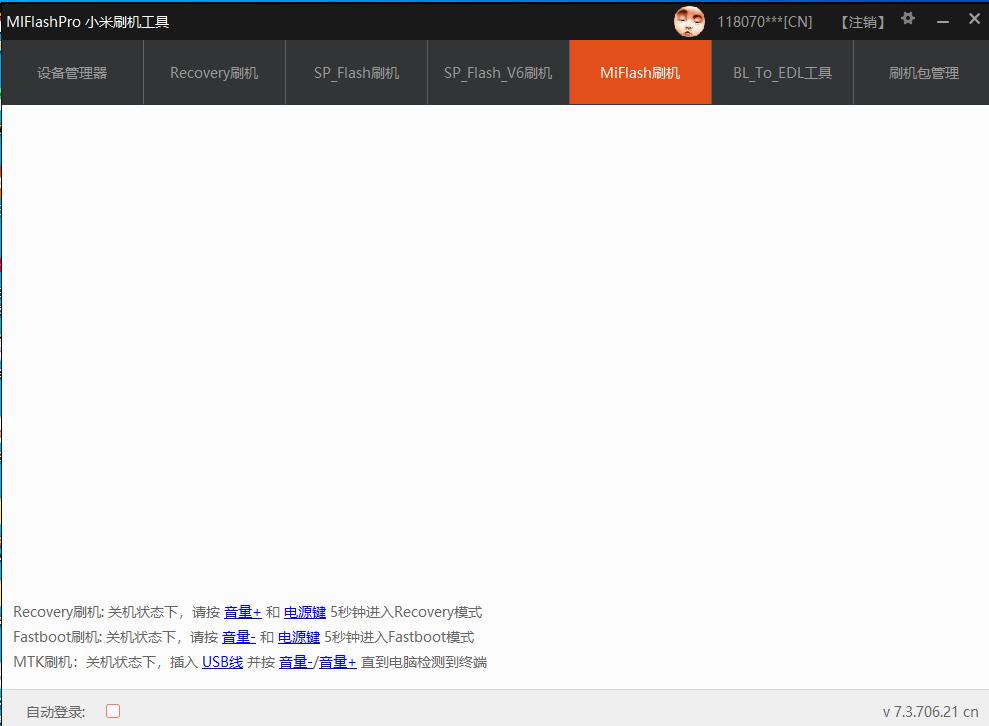Switch to the 刷机包管理 tab
Viewport: 989px width, 726px height.
[x=925, y=72]
